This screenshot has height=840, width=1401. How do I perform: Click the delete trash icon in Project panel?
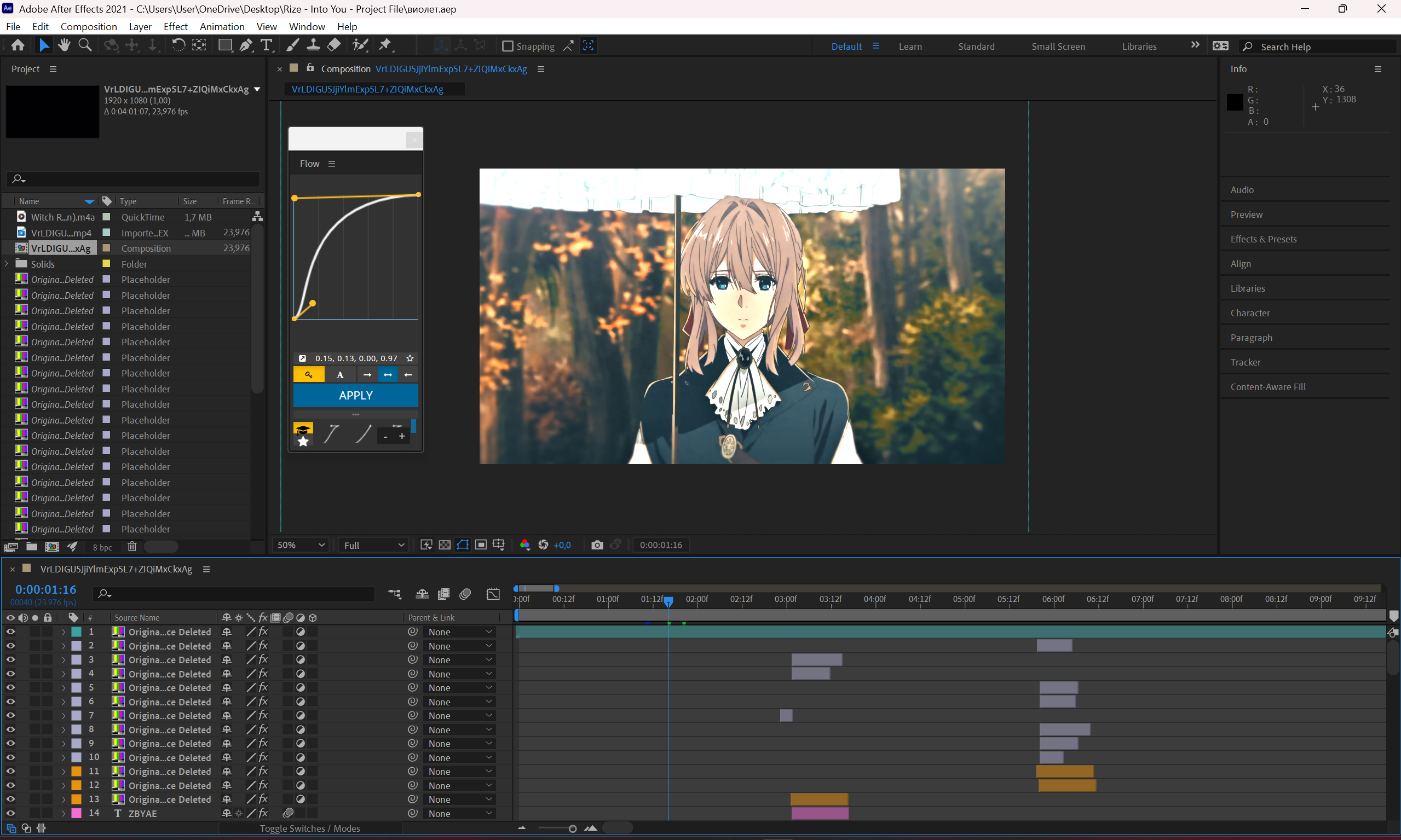132,546
